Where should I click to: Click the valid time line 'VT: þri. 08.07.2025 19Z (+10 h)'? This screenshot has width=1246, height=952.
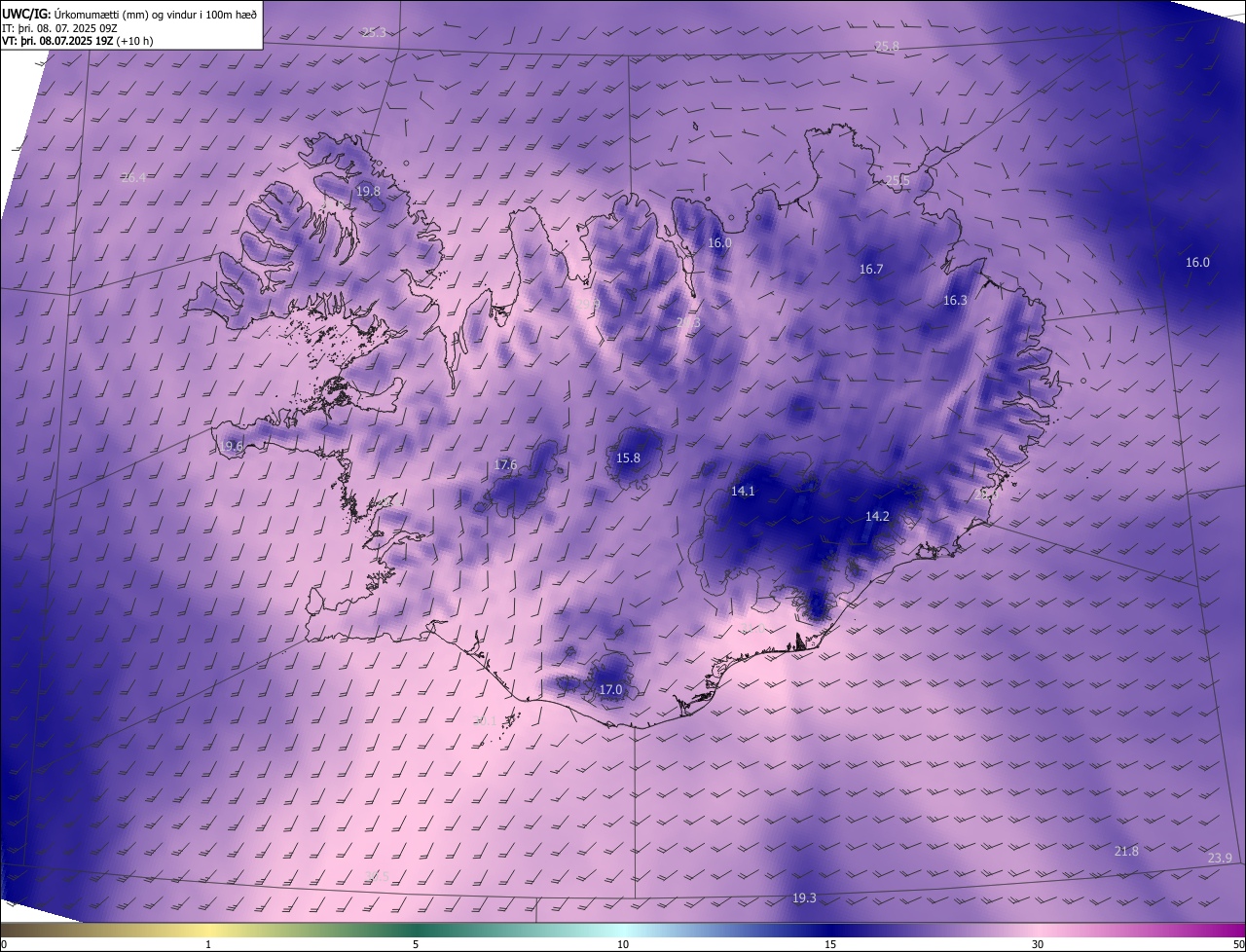78,41
